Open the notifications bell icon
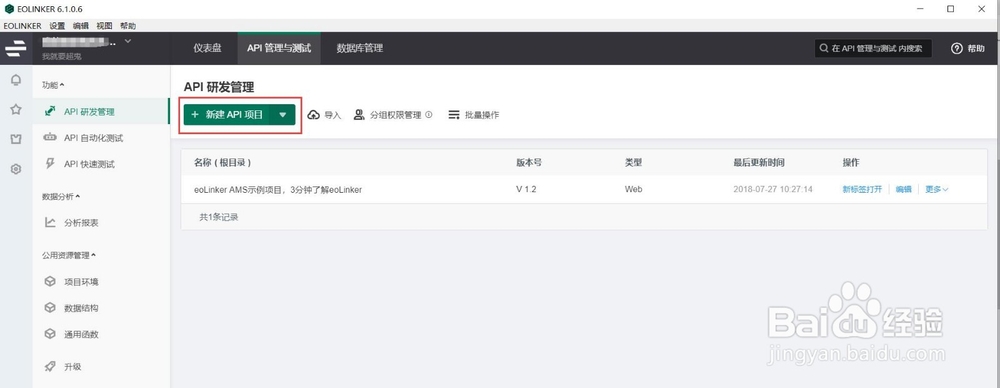The image size is (1000, 388). click(x=16, y=80)
